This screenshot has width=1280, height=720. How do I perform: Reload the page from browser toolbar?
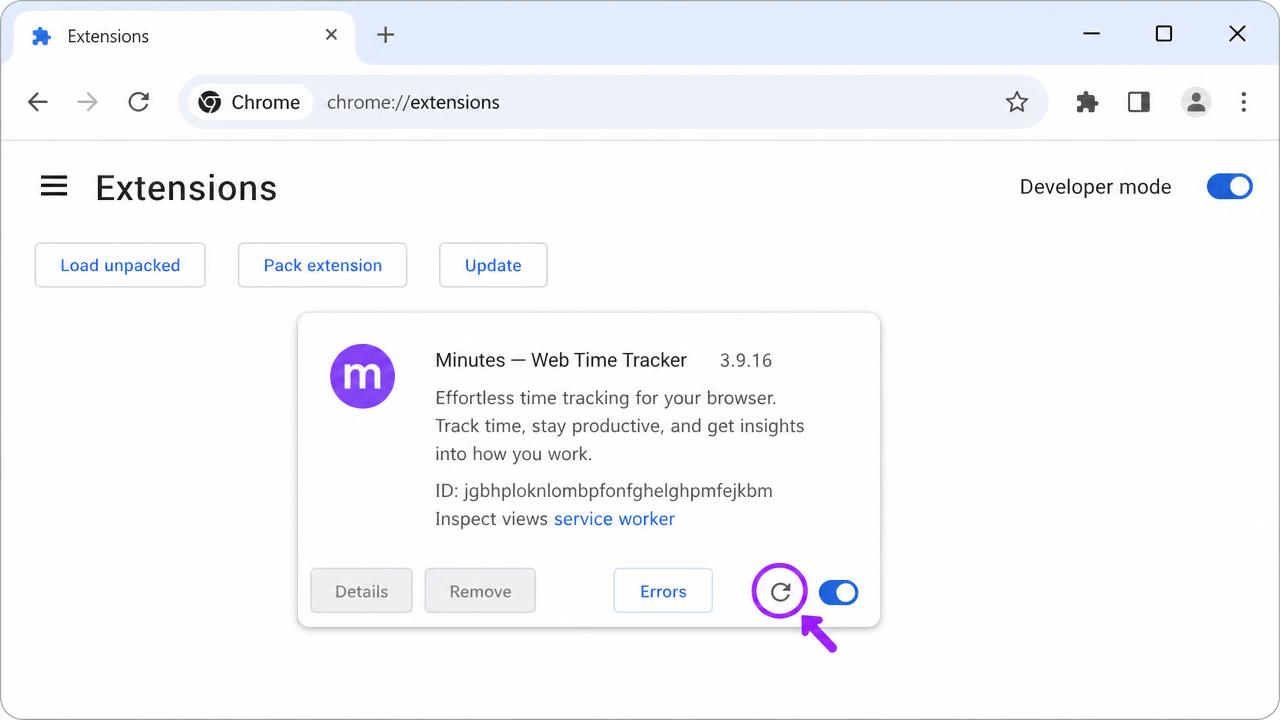pos(139,102)
